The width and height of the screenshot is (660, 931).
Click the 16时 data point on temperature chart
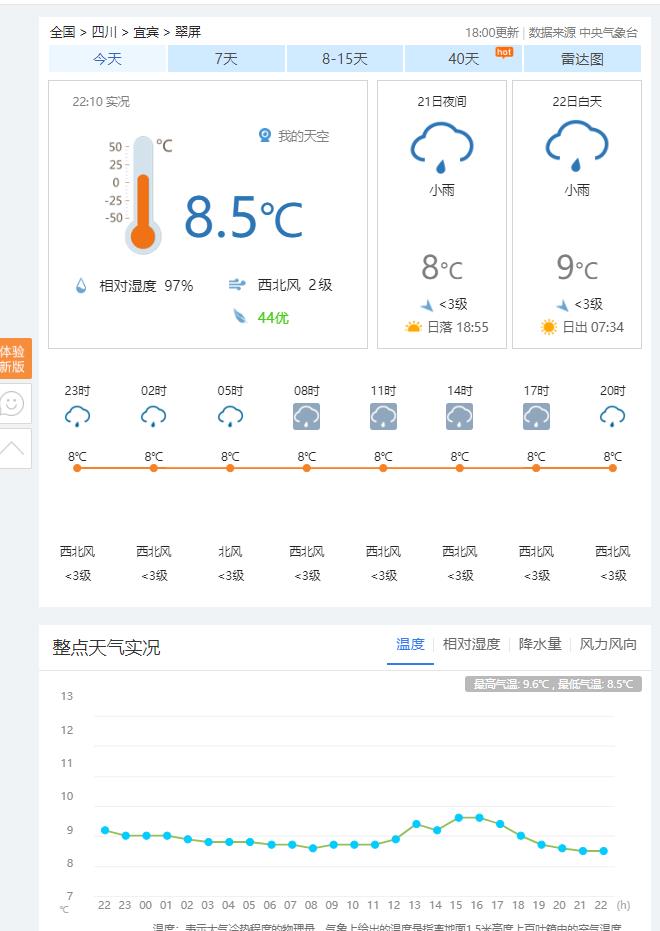[479, 818]
